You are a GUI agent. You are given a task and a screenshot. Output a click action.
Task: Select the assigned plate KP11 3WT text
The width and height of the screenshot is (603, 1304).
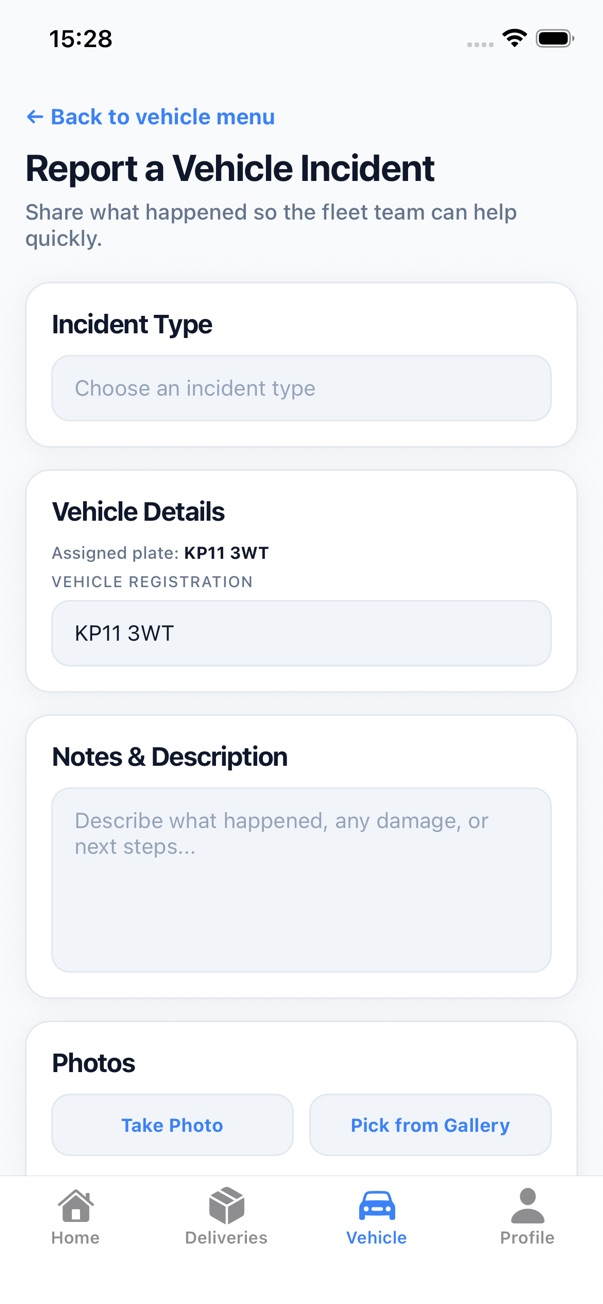162,553
